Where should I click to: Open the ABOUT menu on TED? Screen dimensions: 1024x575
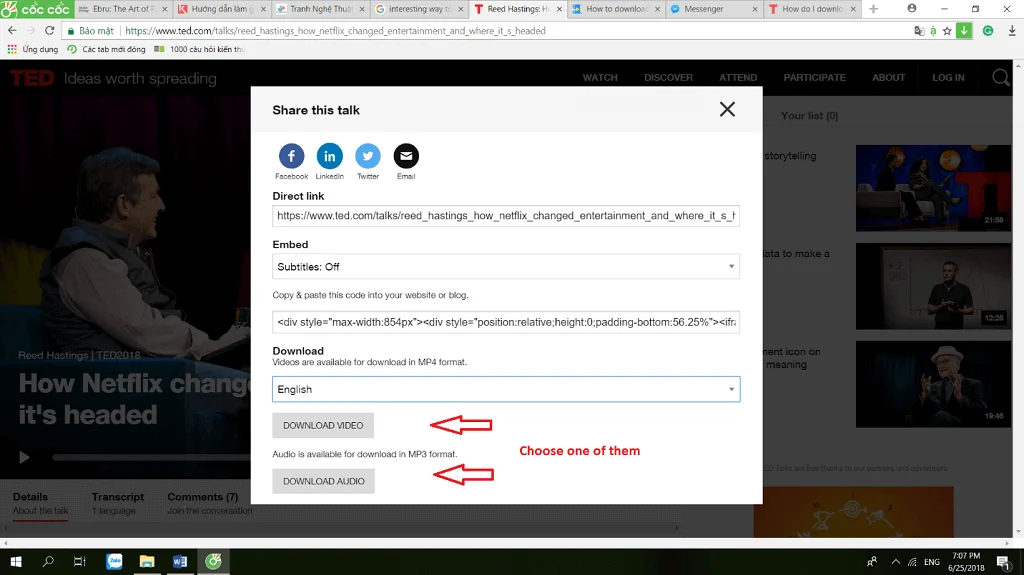(888, 78)
